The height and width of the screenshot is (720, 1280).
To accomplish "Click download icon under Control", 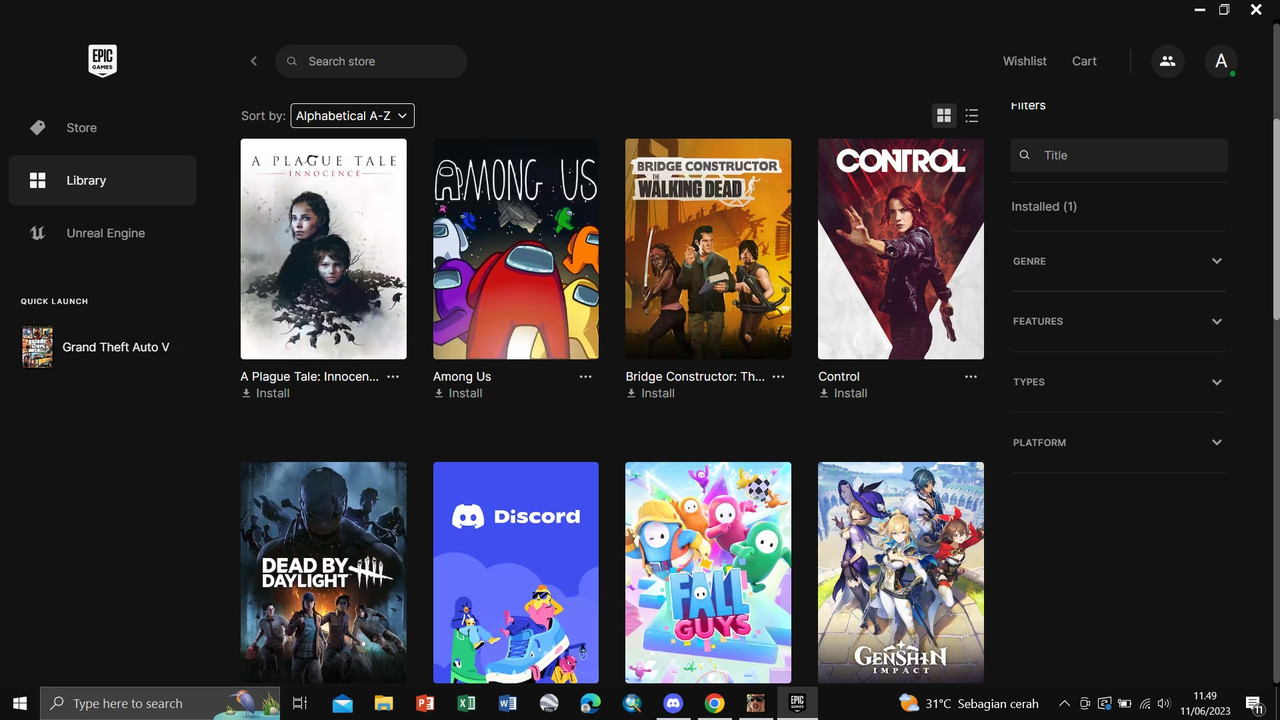I will point(823,394).
